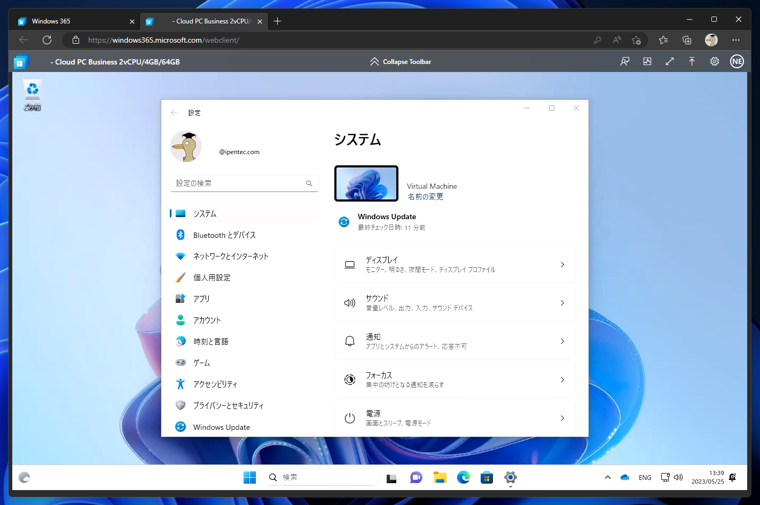Open browser favorites list
Screen dimensions: 760x505
(663, 40)
